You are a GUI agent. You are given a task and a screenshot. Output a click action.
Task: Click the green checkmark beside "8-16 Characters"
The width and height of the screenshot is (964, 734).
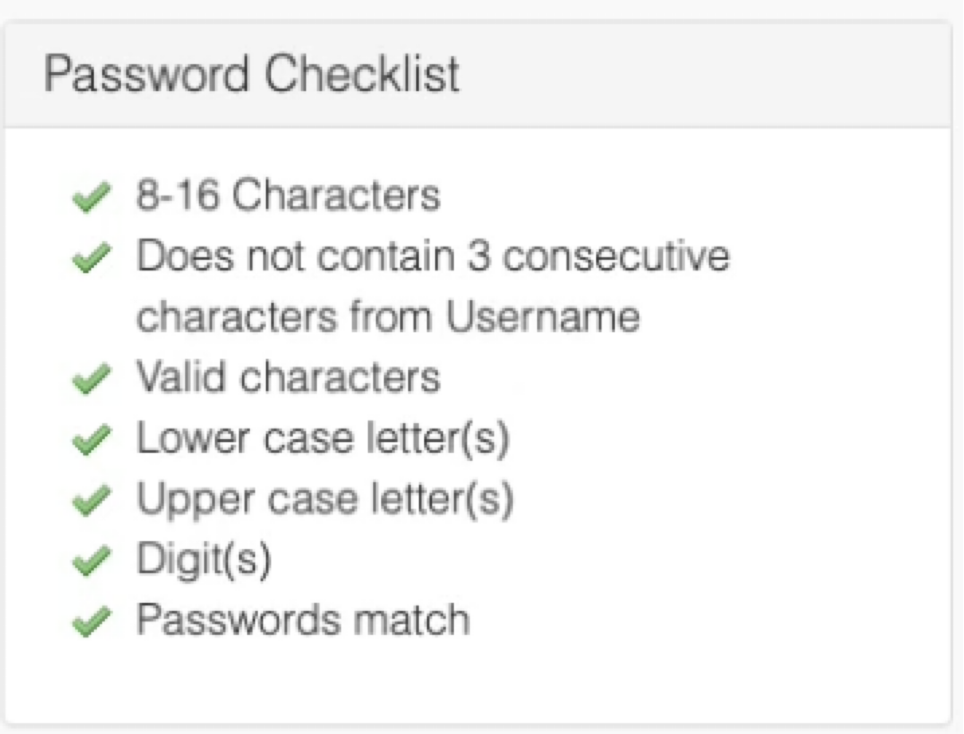(x=91, y=198)
